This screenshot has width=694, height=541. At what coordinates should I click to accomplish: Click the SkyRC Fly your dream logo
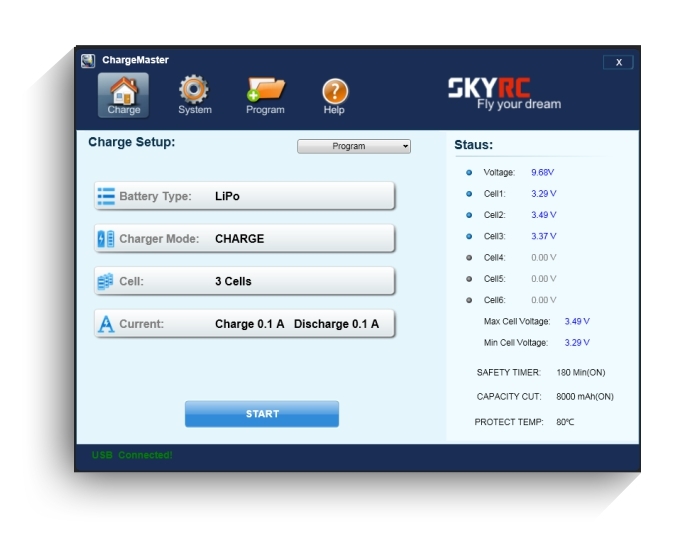point(504,94)
